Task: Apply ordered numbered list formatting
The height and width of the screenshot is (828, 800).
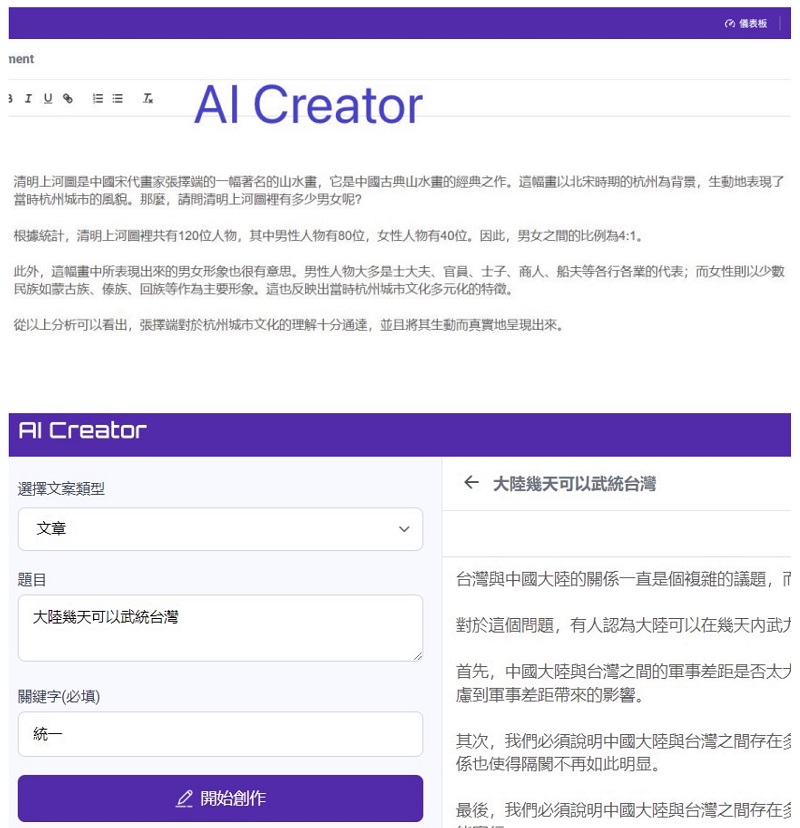Action: click(98, 98)
